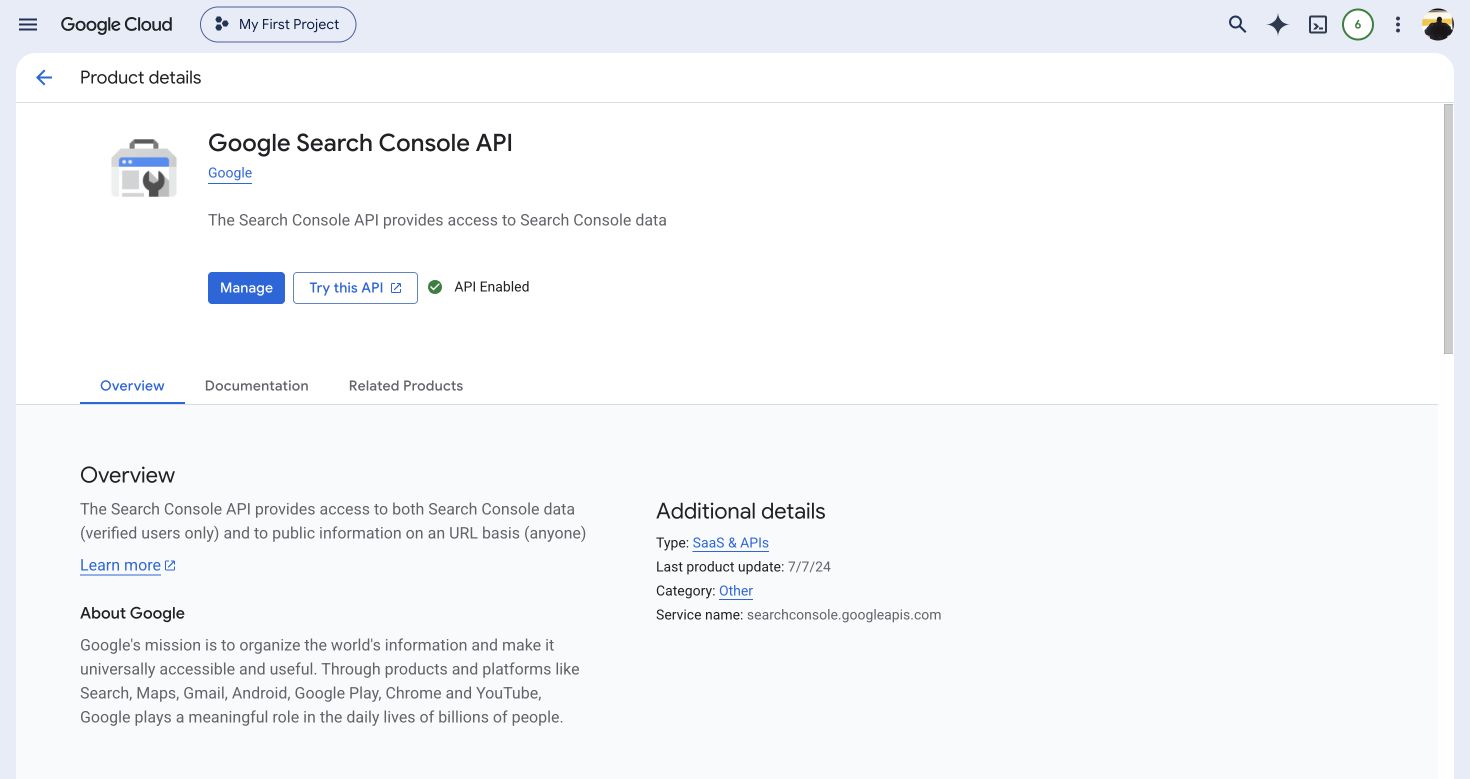The height and width of the screenshot is (779, 1470).
Task: Click the vertical page scrollbar
Action: (x=1448, y=229)
